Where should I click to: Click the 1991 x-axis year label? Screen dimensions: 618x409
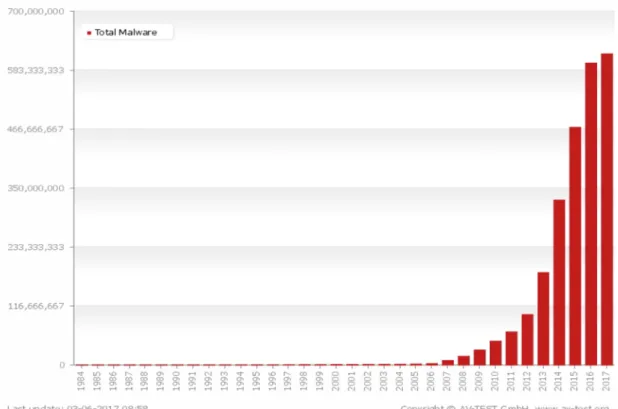[193, 381]
